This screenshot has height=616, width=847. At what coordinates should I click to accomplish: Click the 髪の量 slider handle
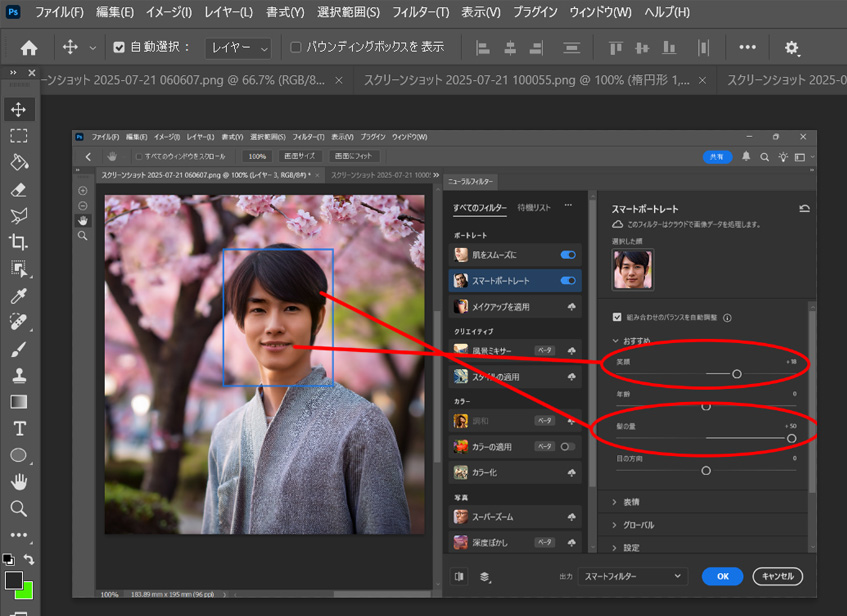coord(791,439)
